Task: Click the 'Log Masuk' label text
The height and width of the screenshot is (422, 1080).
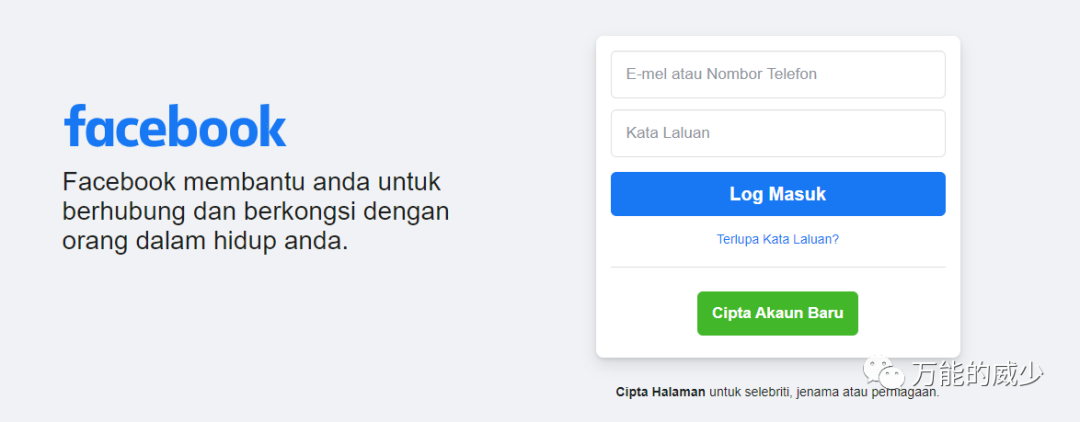Action: (x=778, y=194)
